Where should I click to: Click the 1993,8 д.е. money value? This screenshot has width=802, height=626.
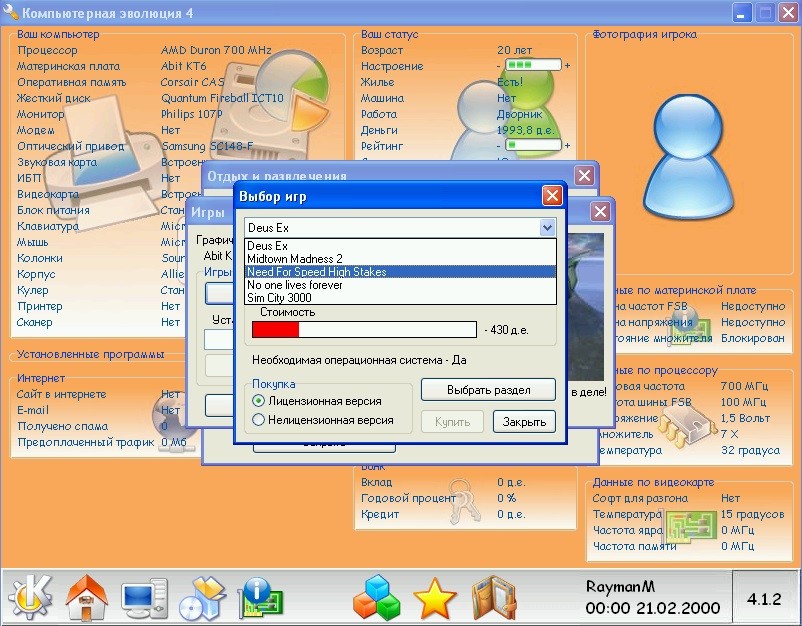coord(525,130)
